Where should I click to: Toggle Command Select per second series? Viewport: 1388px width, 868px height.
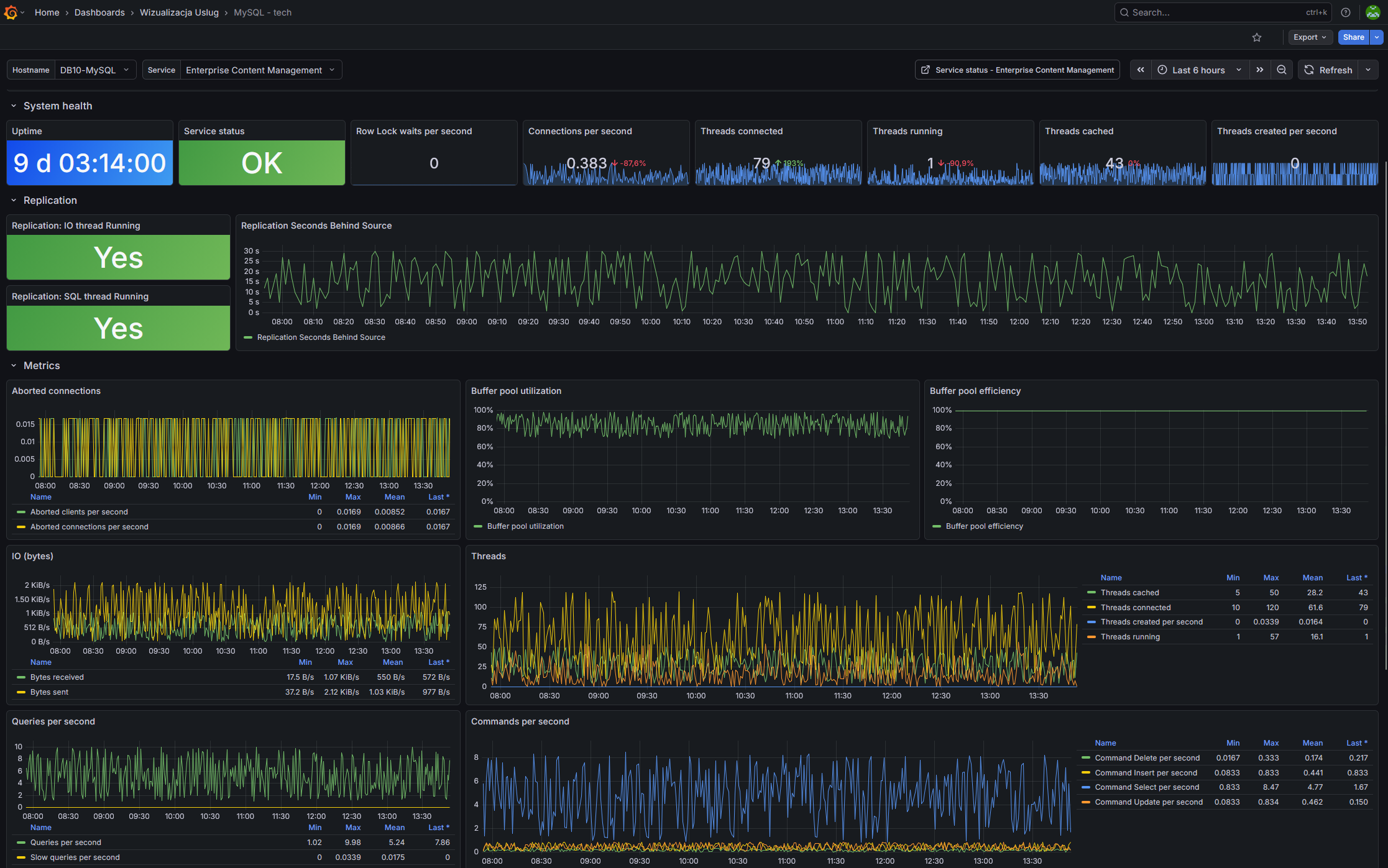[1147, 787]
